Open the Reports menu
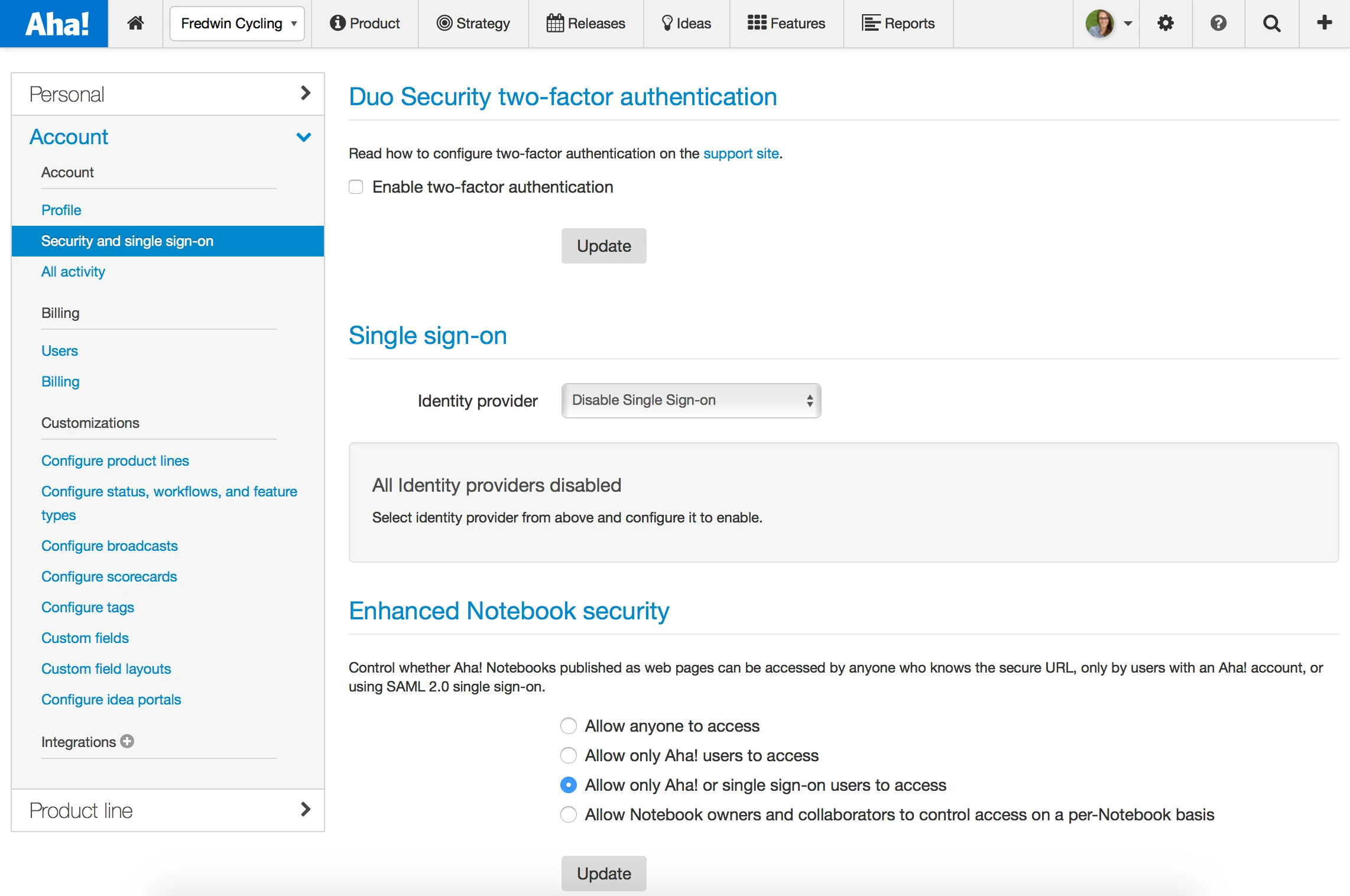Screen dimensions: 1350x896 tap(898, 24)
